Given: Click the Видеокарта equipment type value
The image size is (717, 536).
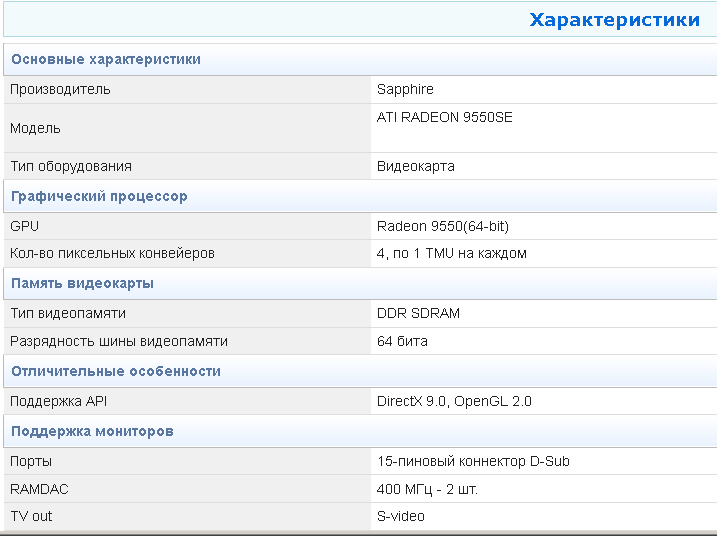Looking at the screenshot, I should [415, 166].
